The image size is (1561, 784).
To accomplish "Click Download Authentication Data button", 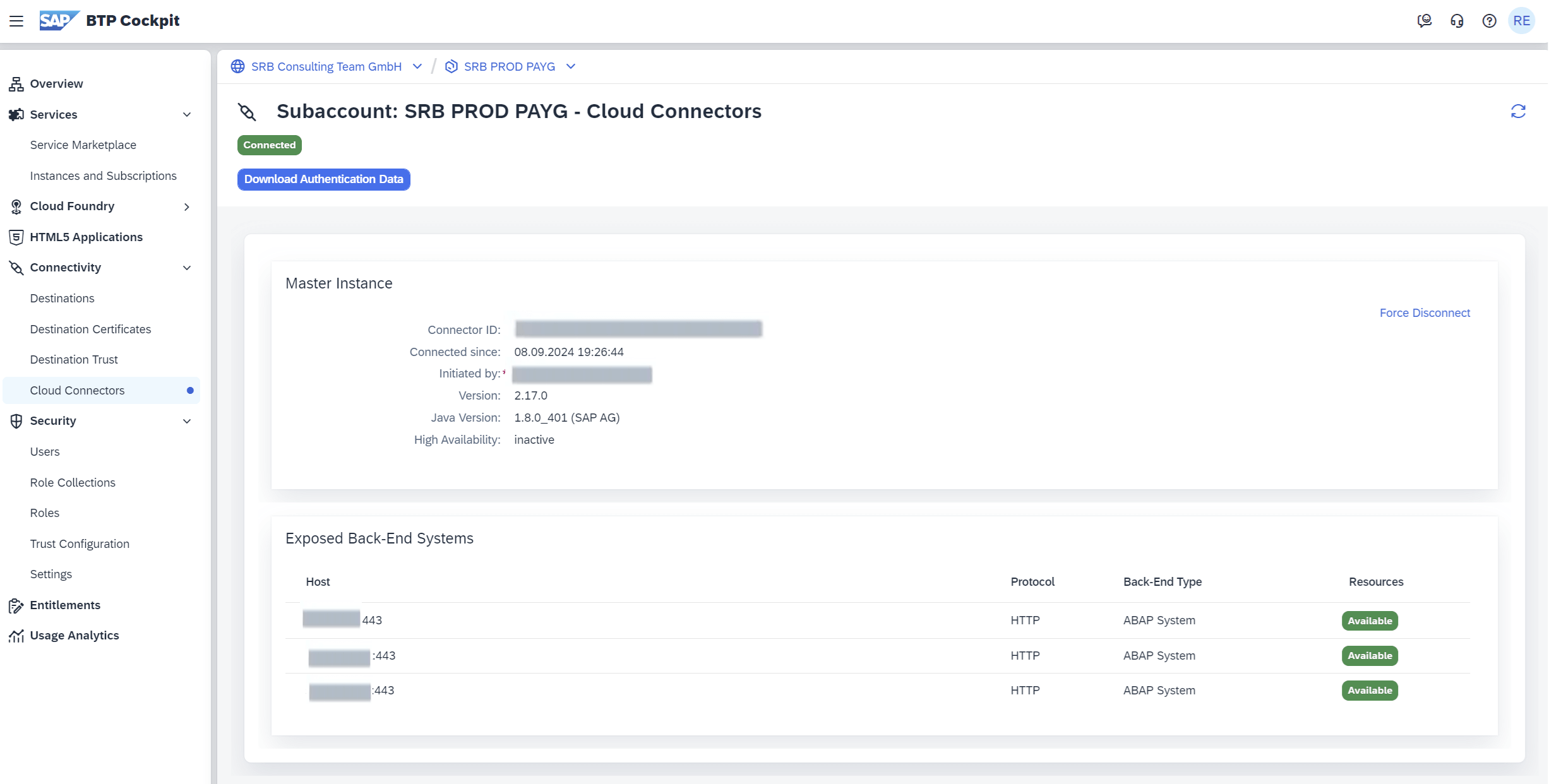I will click(x=323, y=179).
